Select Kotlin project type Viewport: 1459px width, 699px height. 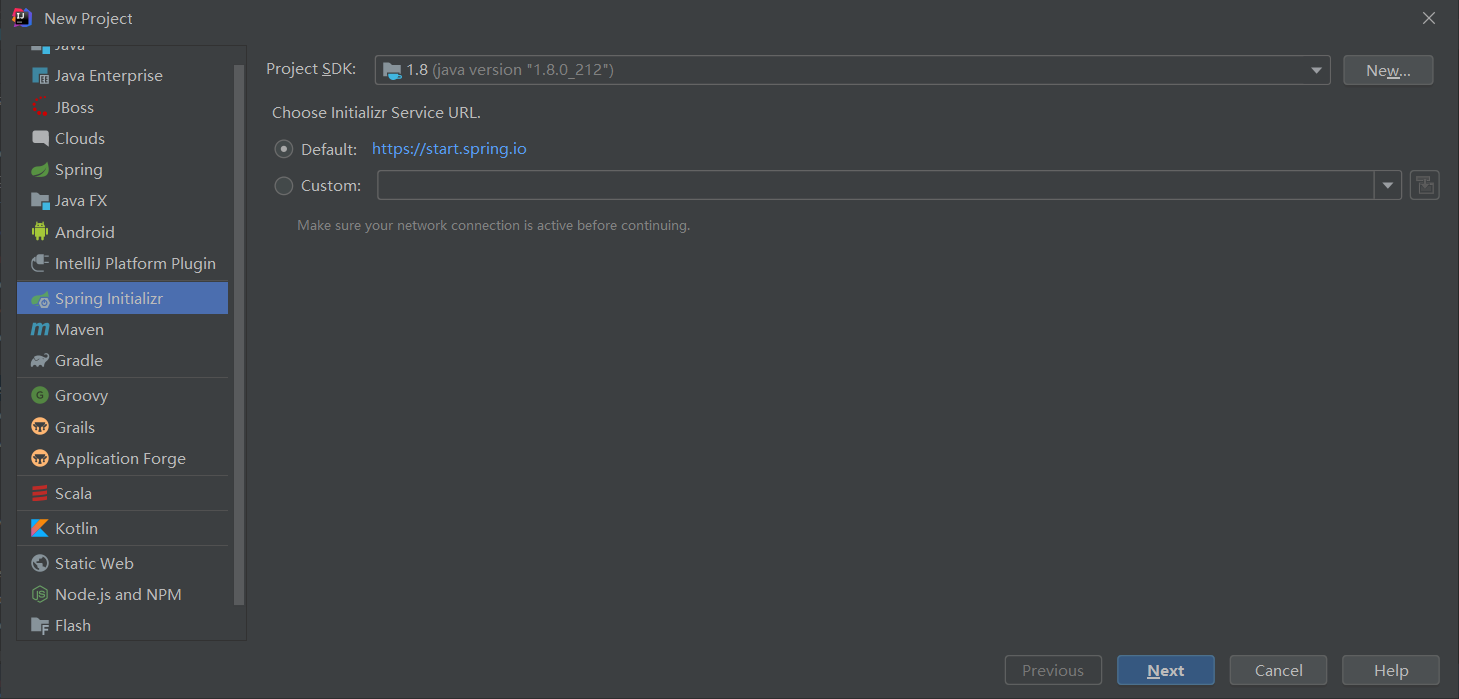pyautogui.click(x=122, y=528)
